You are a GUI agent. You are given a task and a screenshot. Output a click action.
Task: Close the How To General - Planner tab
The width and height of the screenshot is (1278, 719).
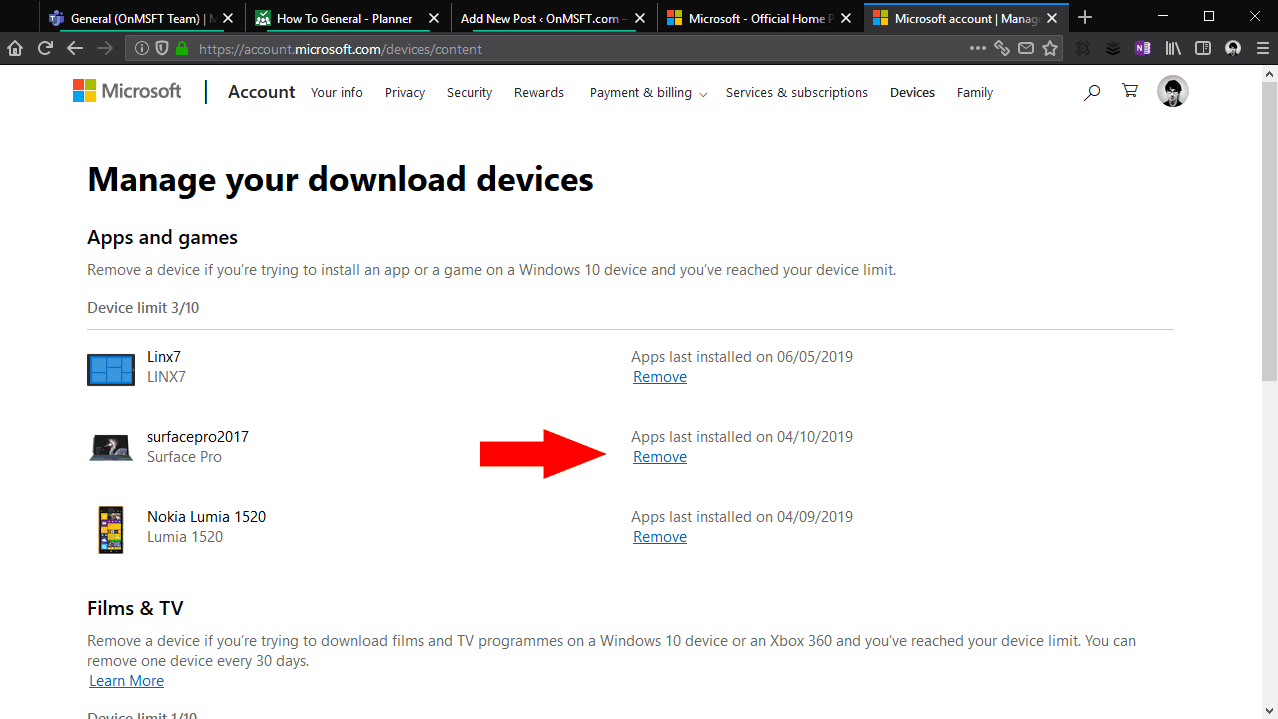[x=433, y=18]
